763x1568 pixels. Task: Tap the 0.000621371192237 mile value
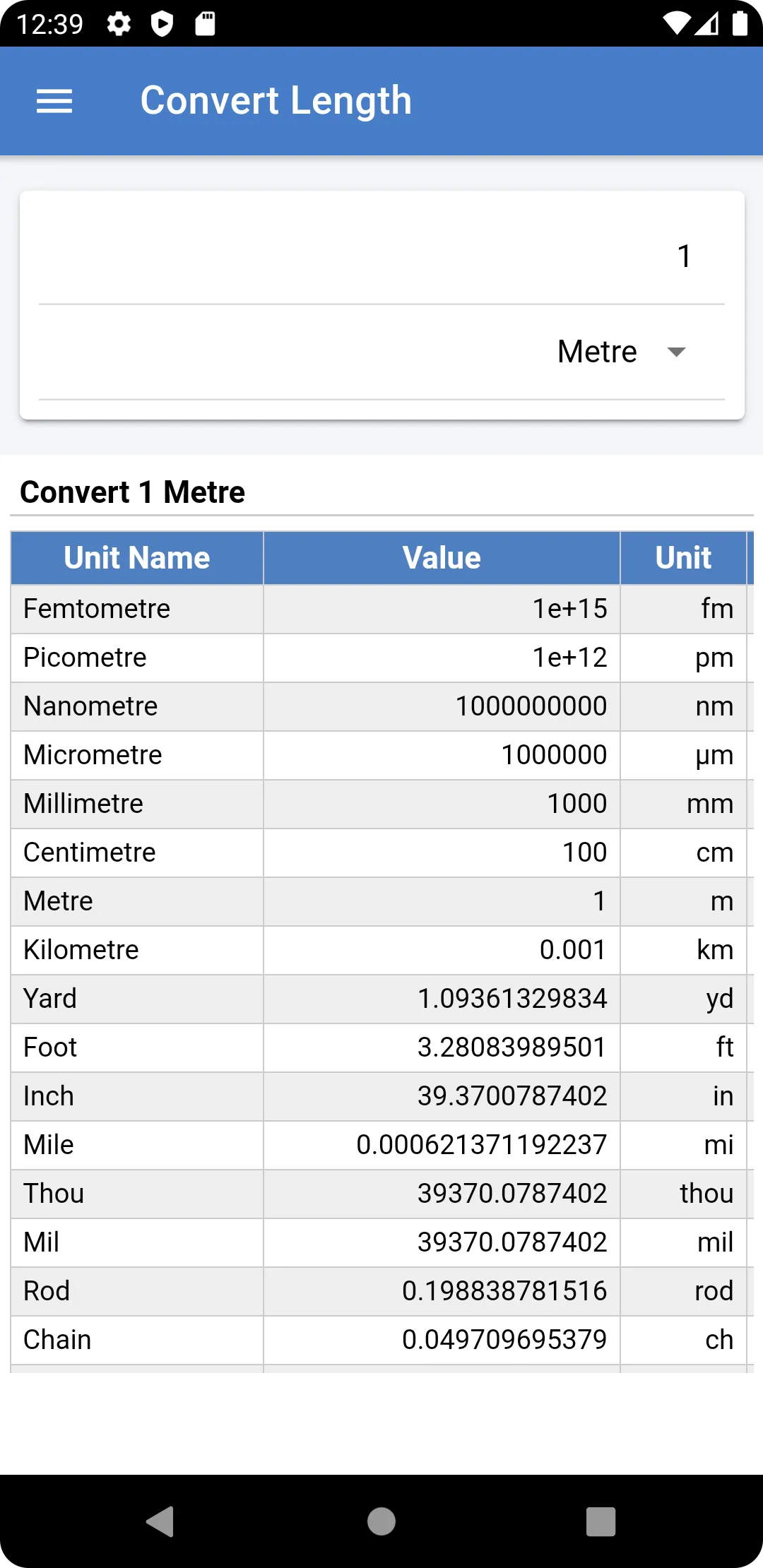[x=482, y=1145]
